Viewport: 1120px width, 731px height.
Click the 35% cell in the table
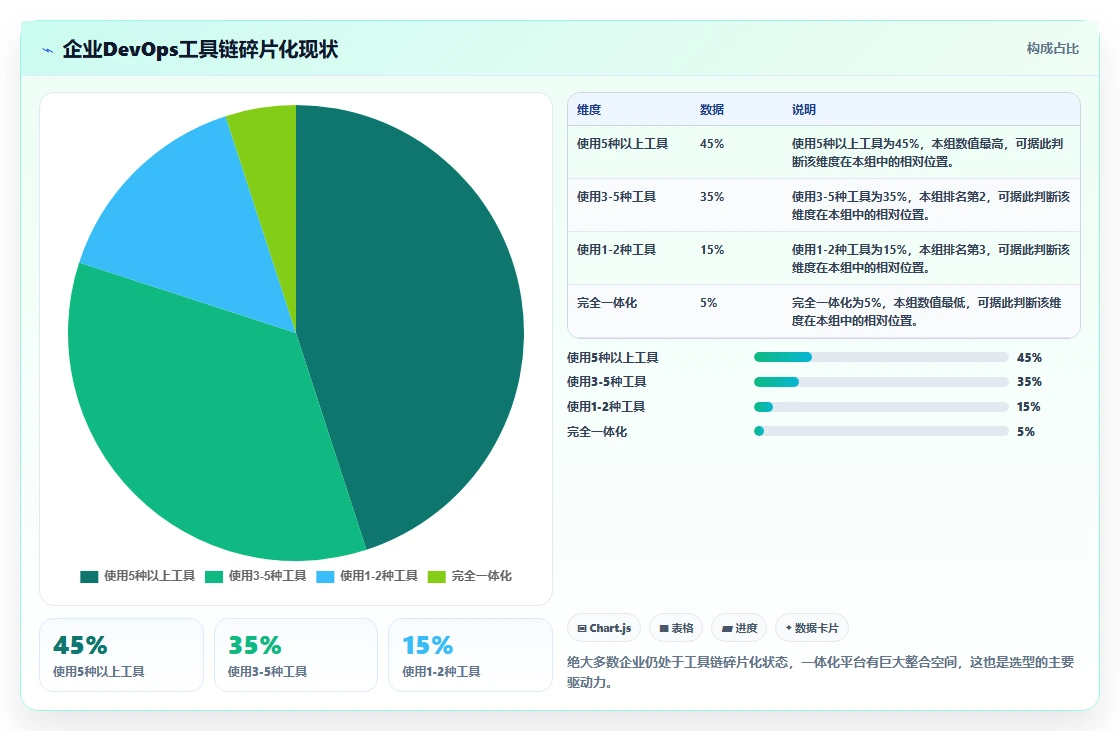tap(711, 197)
